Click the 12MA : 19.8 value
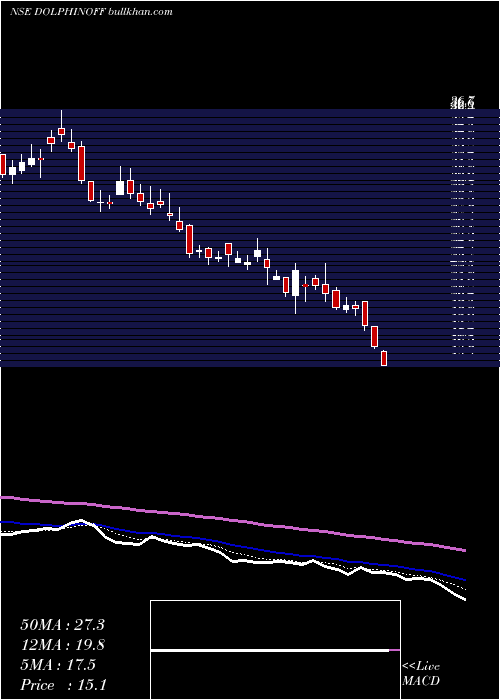 62,645
